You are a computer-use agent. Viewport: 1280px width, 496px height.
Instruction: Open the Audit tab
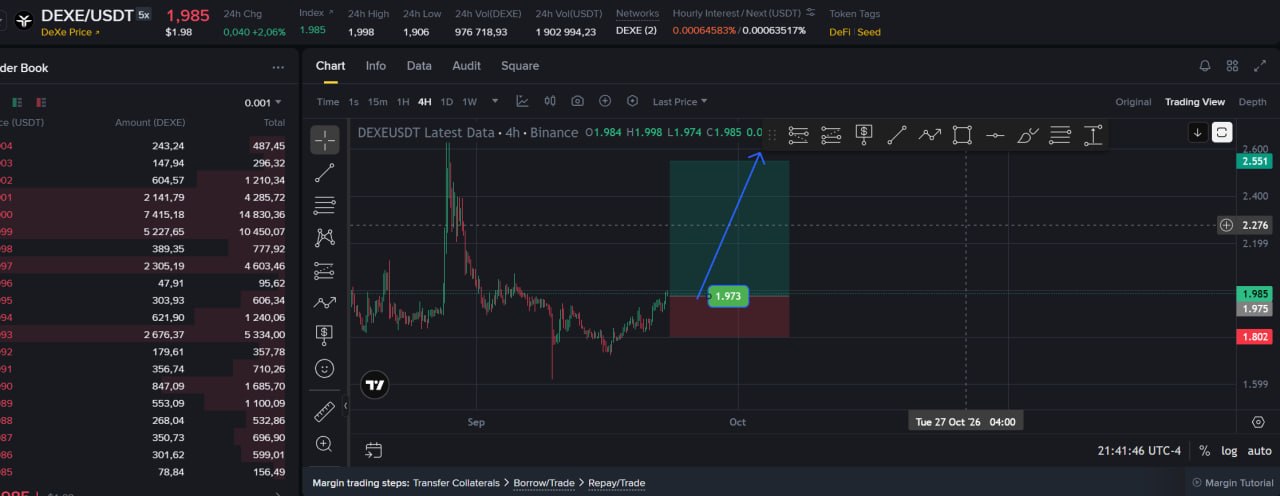pyautogui.click(x=467, y=66)
